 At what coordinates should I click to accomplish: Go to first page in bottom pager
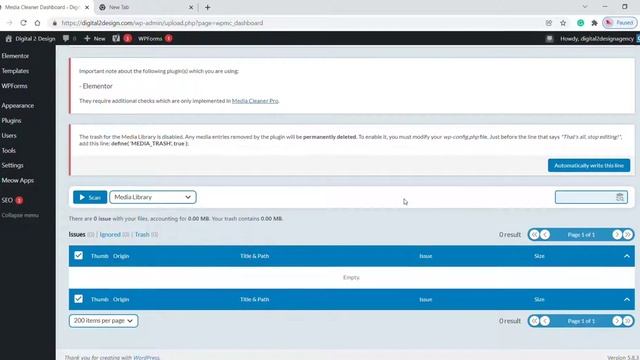point(534,321)
